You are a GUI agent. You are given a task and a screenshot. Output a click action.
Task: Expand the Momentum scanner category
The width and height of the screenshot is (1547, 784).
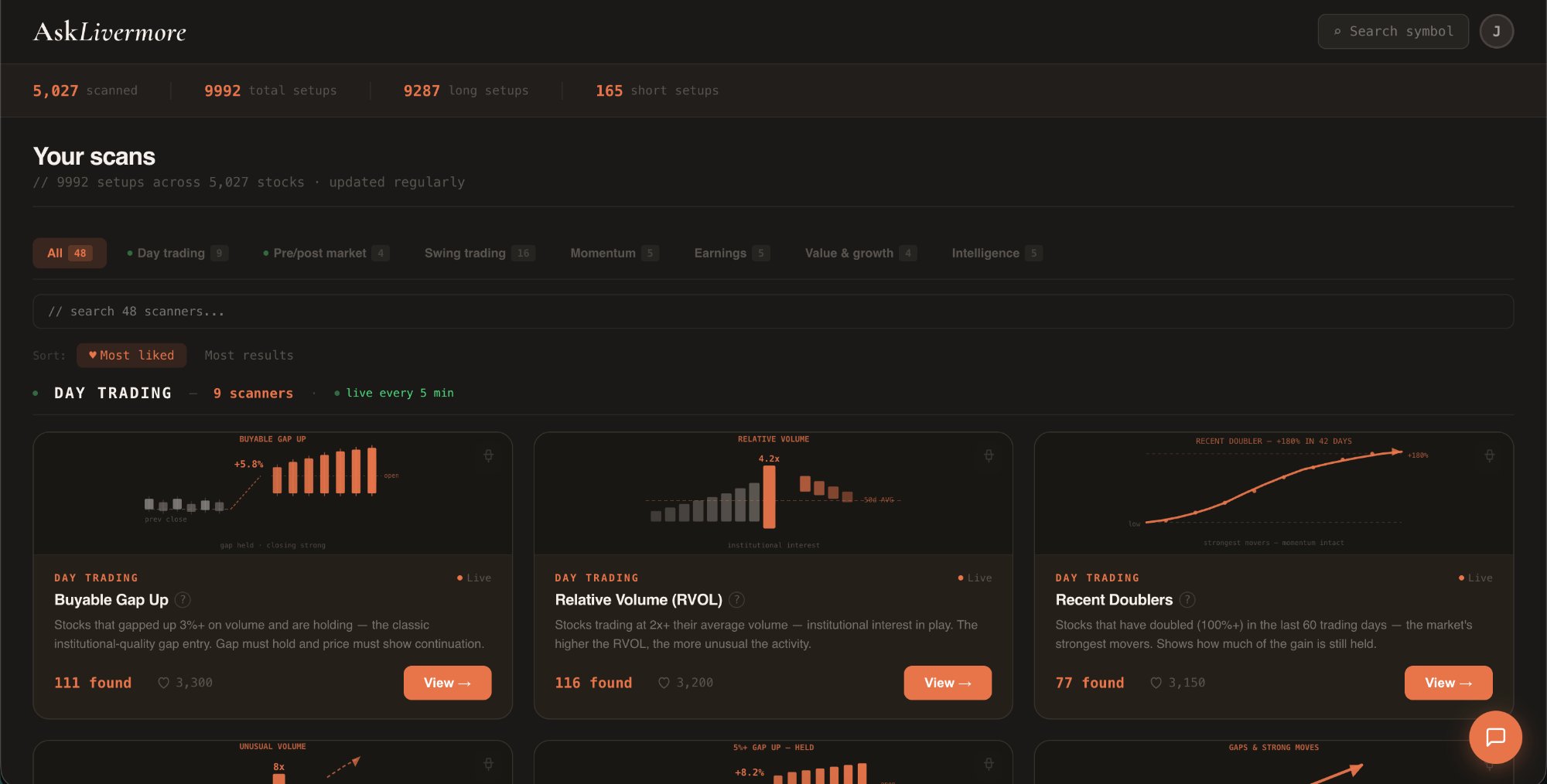tap(613, 253)
